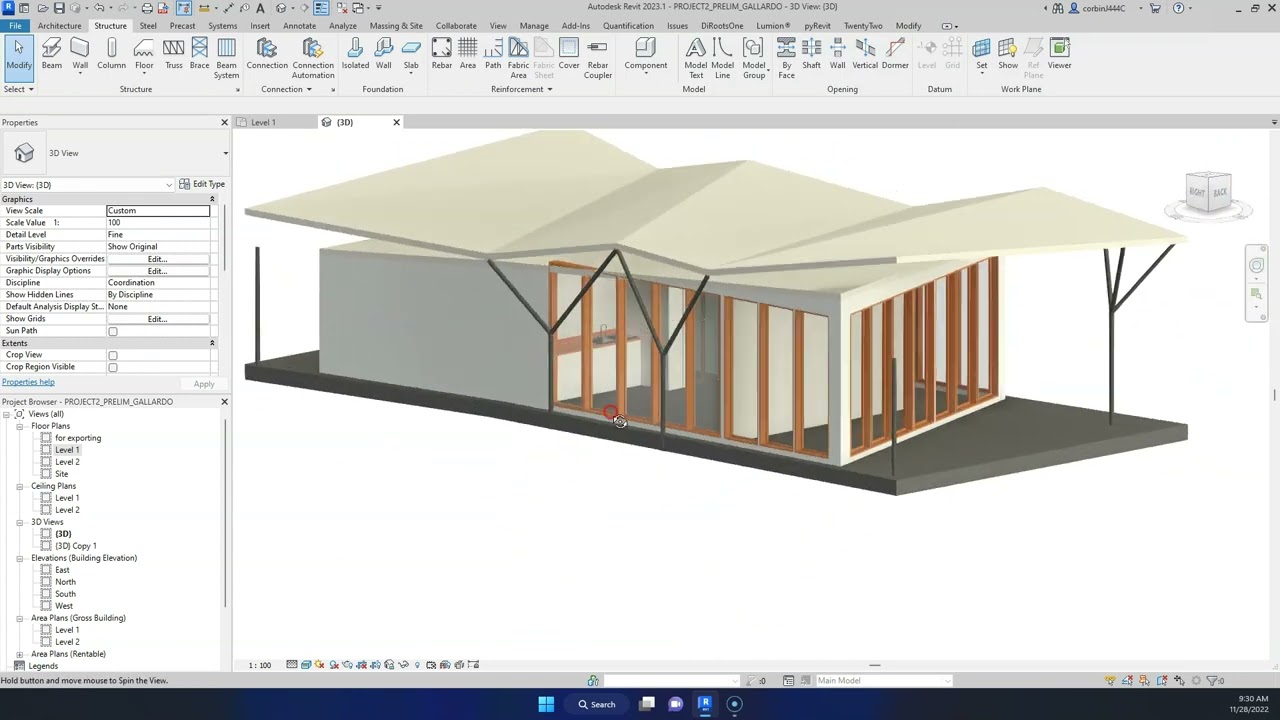
Task: Click Edit for Graphic Display Options
Action: [157, 271]
